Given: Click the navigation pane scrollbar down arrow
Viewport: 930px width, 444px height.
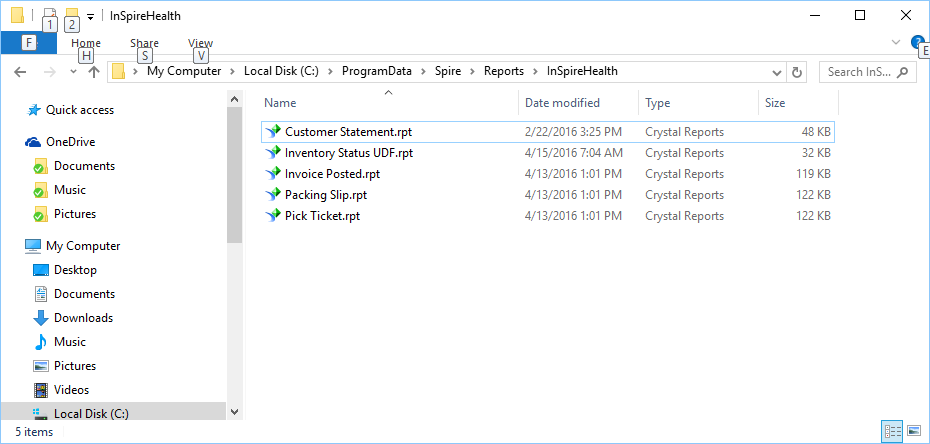Looking at the screenshot, I should 234,411.
